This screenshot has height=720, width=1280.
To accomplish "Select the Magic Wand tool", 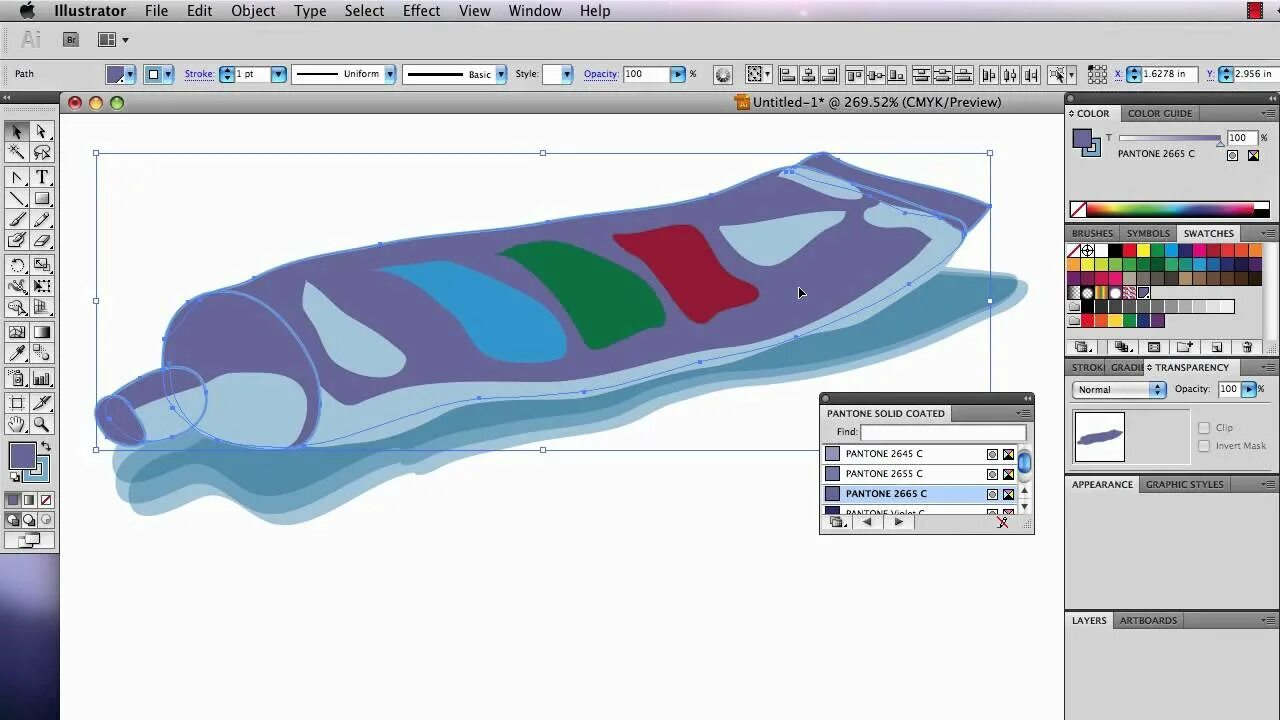I will [17, 153].
